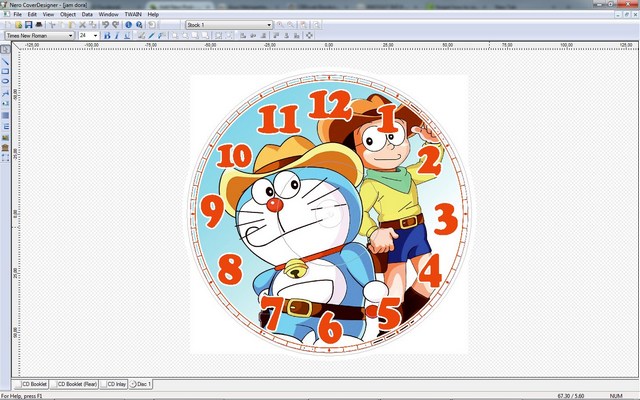640x400 pixels.
Task: Click the cursor coordinates 67.30 / 5.60 readout
Action: point(571,396)
